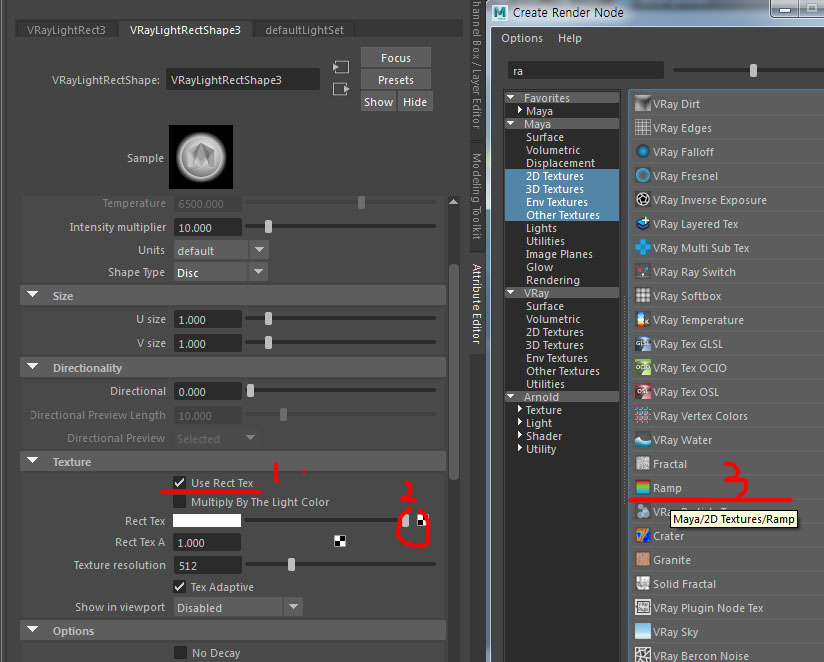This screenshot has height=662, width=824.
Task: Pick the VRay Inverse Exposure icon
Action: pyautogui.click(x=642, y=200)
